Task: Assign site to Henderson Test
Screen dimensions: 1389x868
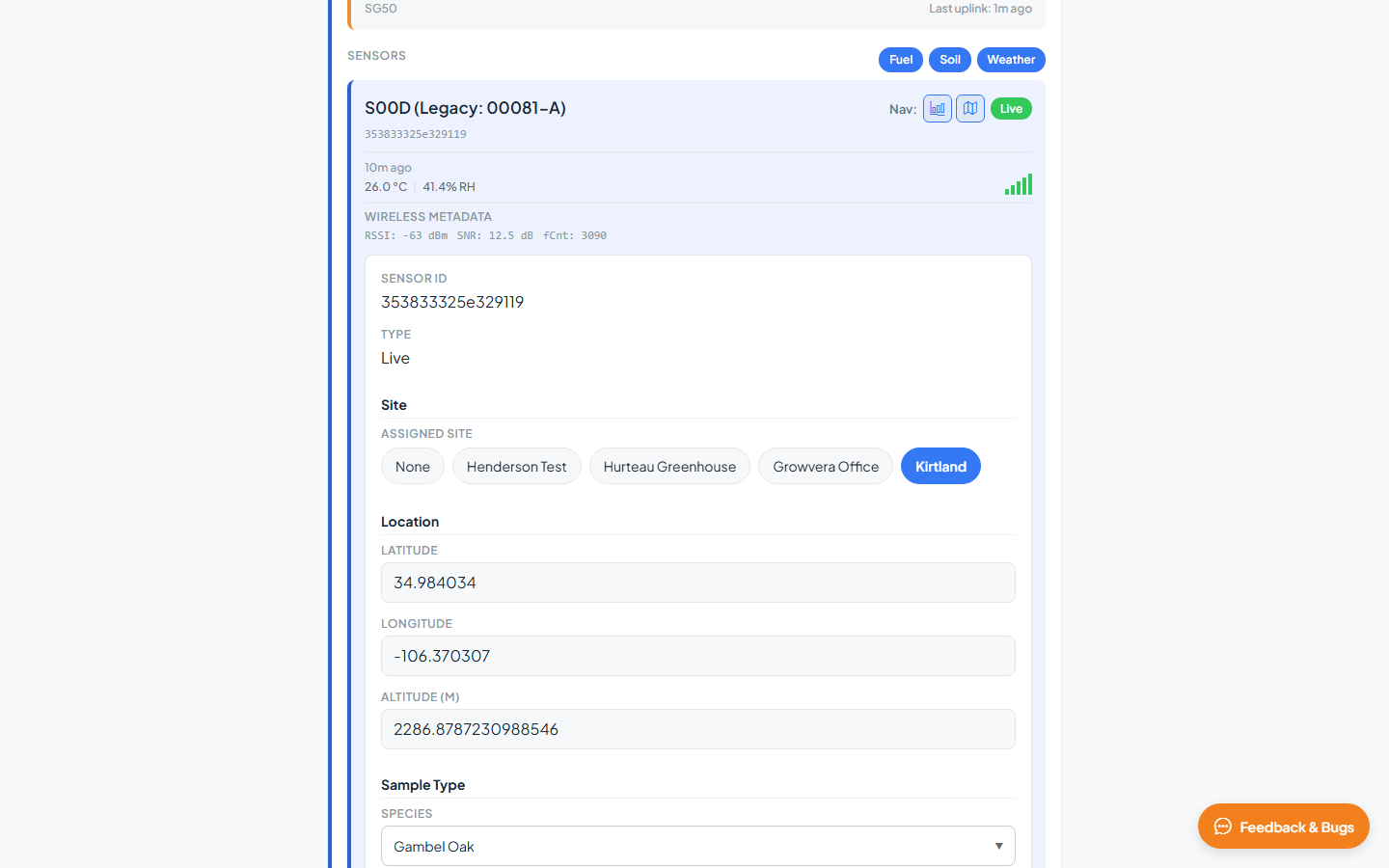Action: pyautogui.click(x=517, y=466)
